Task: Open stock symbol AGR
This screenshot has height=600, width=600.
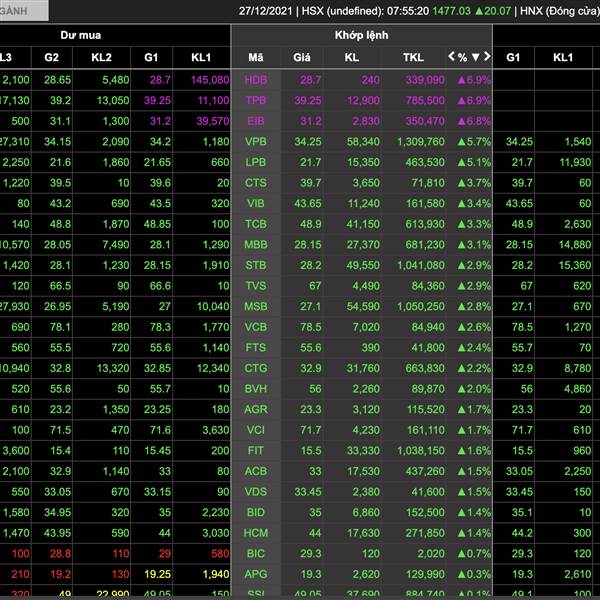Action: coord(256,409)
